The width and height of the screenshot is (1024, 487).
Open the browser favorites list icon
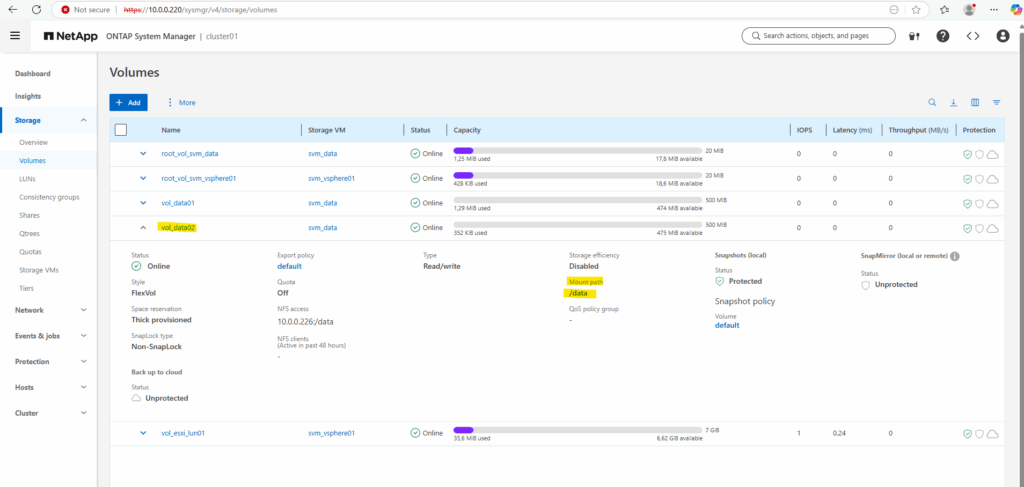(944, 10)
